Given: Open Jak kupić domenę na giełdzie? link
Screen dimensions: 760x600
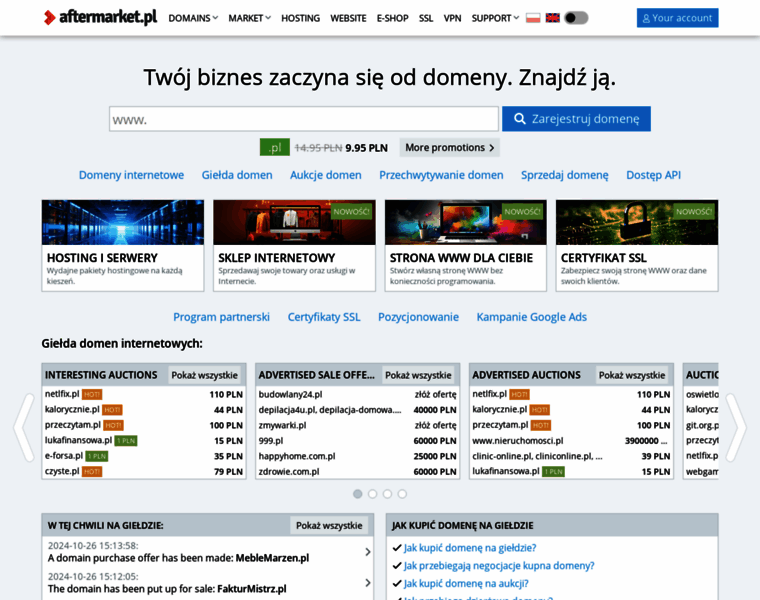Looking at the screenshot, I should click(470, 548).
